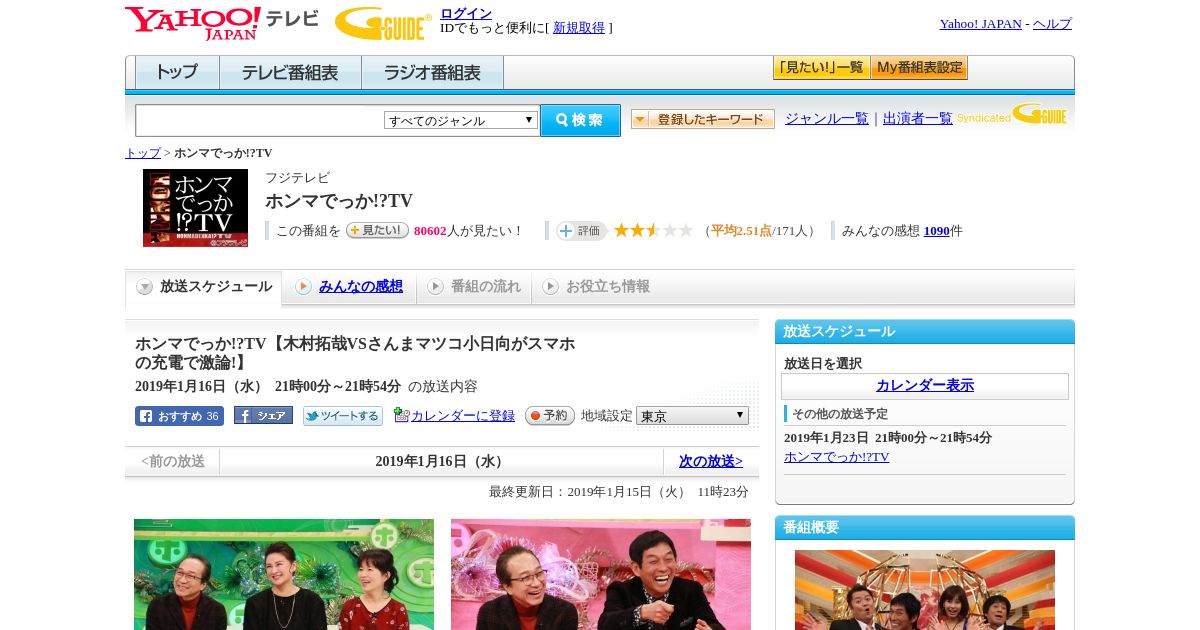This screenshot has height=630, width=1200.
Task: Click the program search input field
Action: 260,120
